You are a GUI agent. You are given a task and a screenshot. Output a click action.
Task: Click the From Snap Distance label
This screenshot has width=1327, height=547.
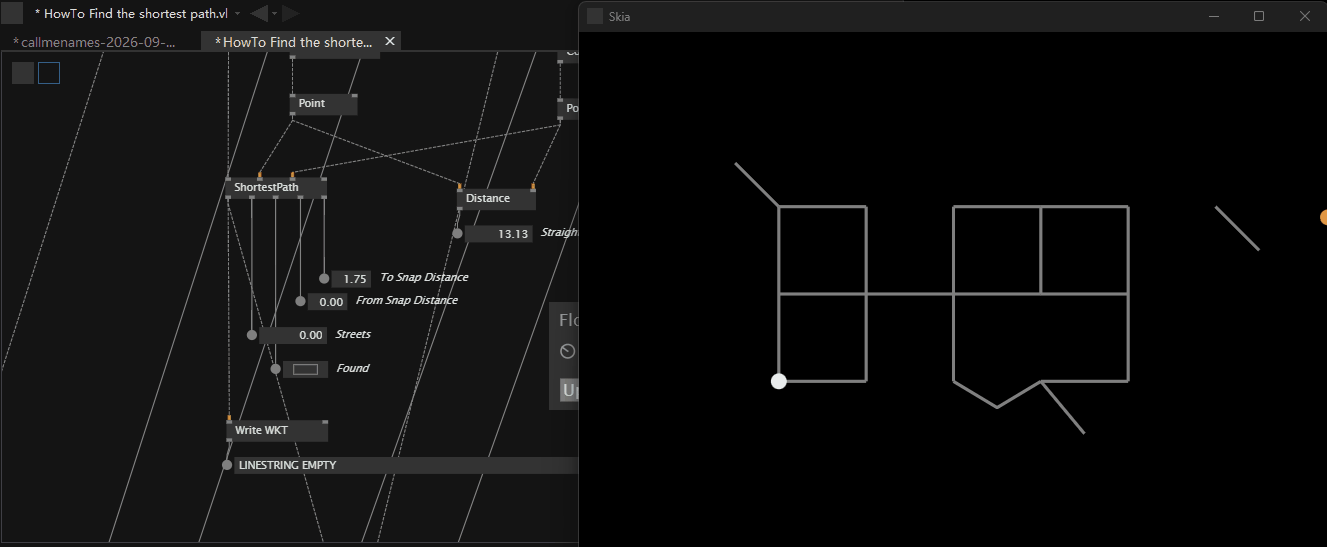click(407, 300)
